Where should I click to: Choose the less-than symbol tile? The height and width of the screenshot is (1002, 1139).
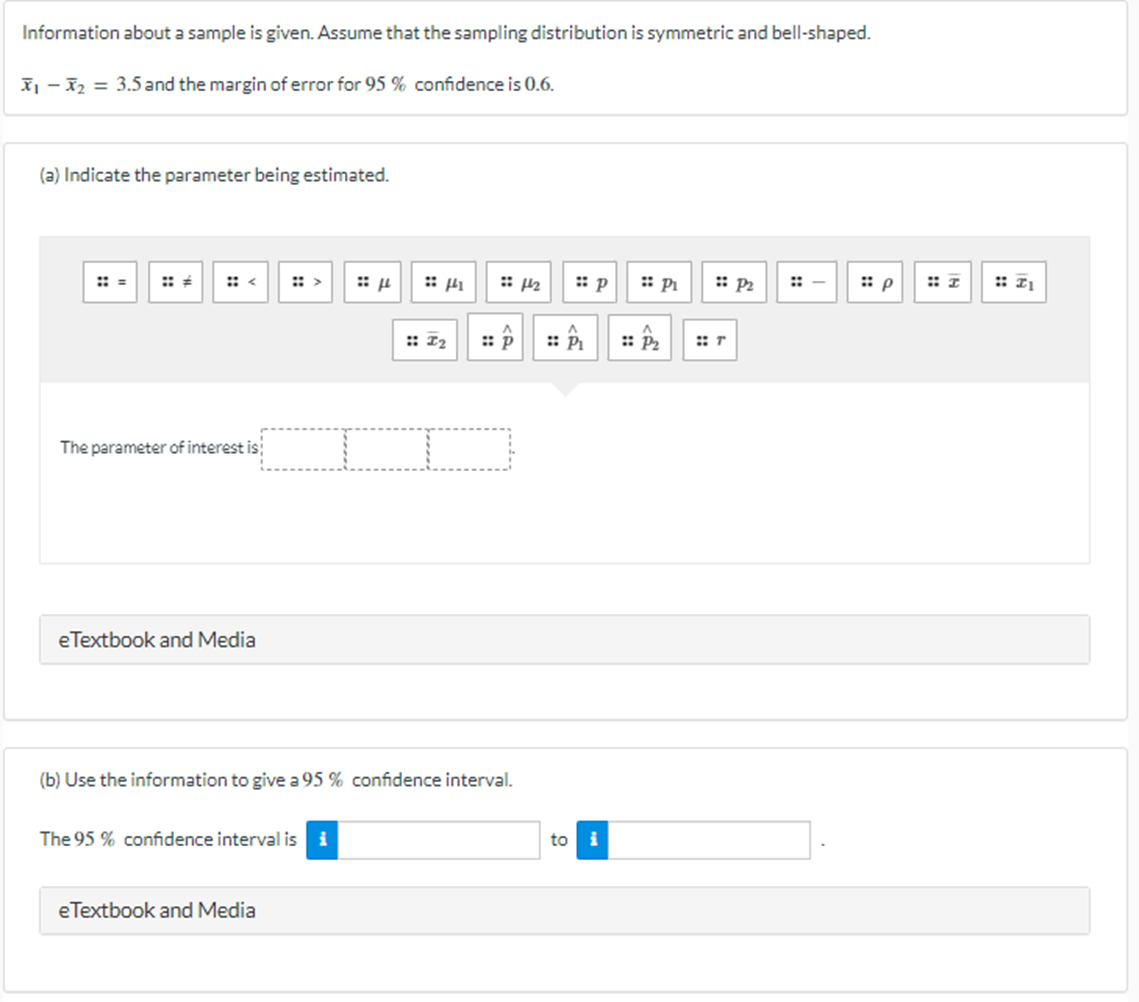coord(240,282)
